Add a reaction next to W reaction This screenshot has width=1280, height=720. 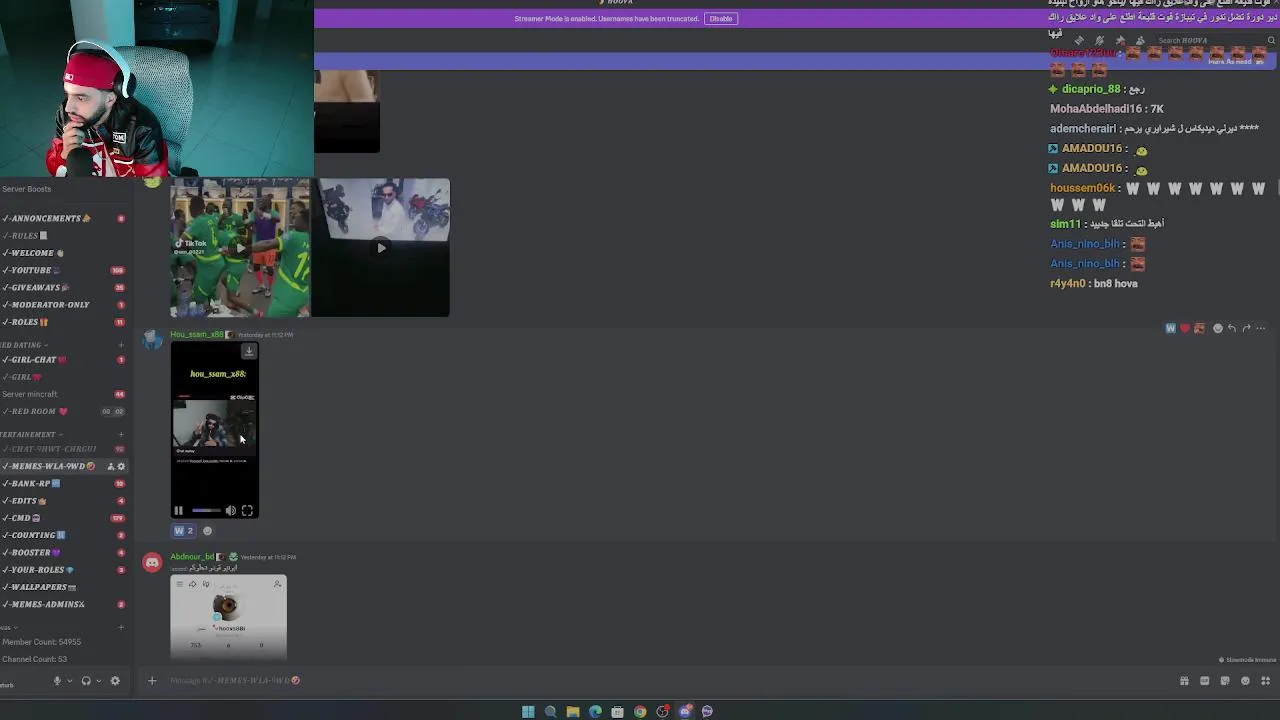point(208,531)
